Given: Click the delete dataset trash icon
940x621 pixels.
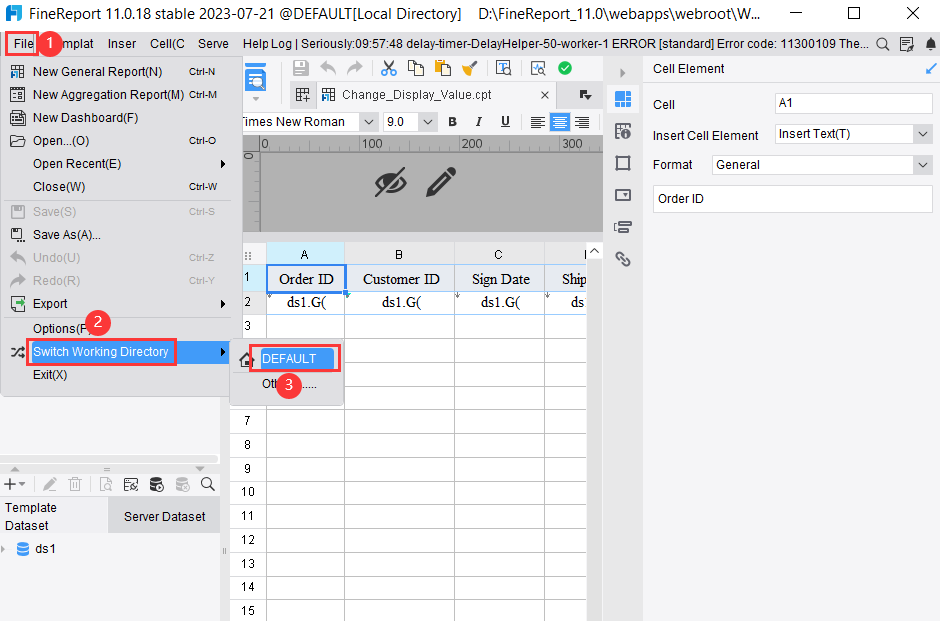Looking at the screenshot, I should (75, 484).
